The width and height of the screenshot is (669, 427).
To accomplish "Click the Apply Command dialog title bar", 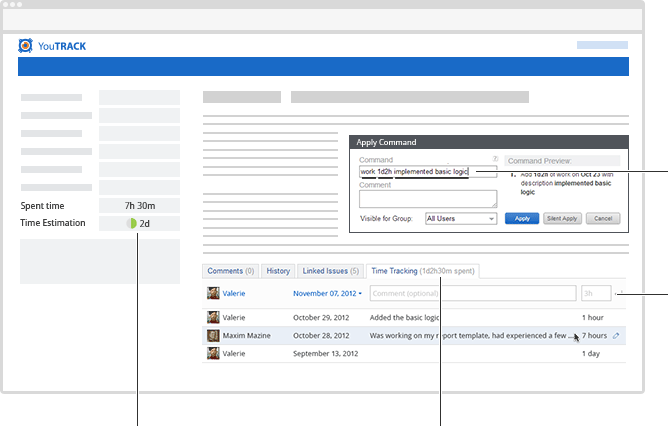I will (x=489, y=142).
